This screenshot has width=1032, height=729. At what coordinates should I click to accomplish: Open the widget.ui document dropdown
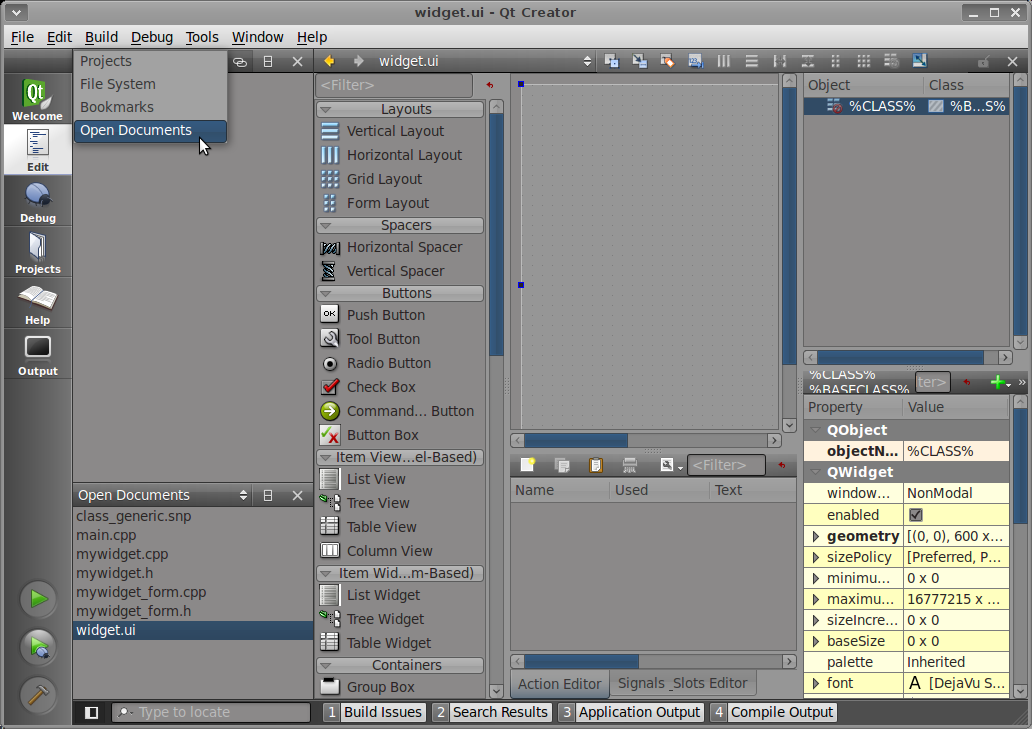coord(587,61)
